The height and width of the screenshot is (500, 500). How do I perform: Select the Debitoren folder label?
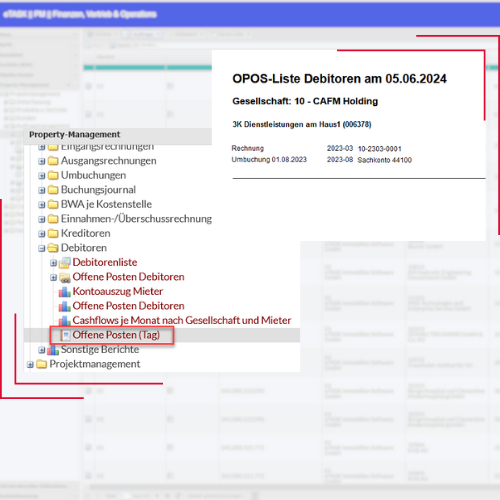pyautogui.click(x=84, y=248)
